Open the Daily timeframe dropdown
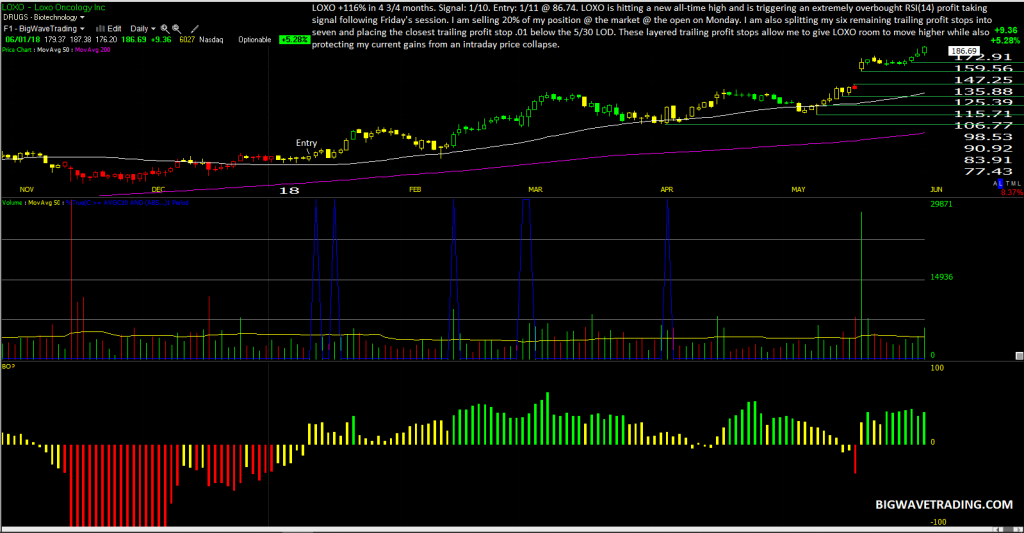The image size is (1024, 533). 143,29
